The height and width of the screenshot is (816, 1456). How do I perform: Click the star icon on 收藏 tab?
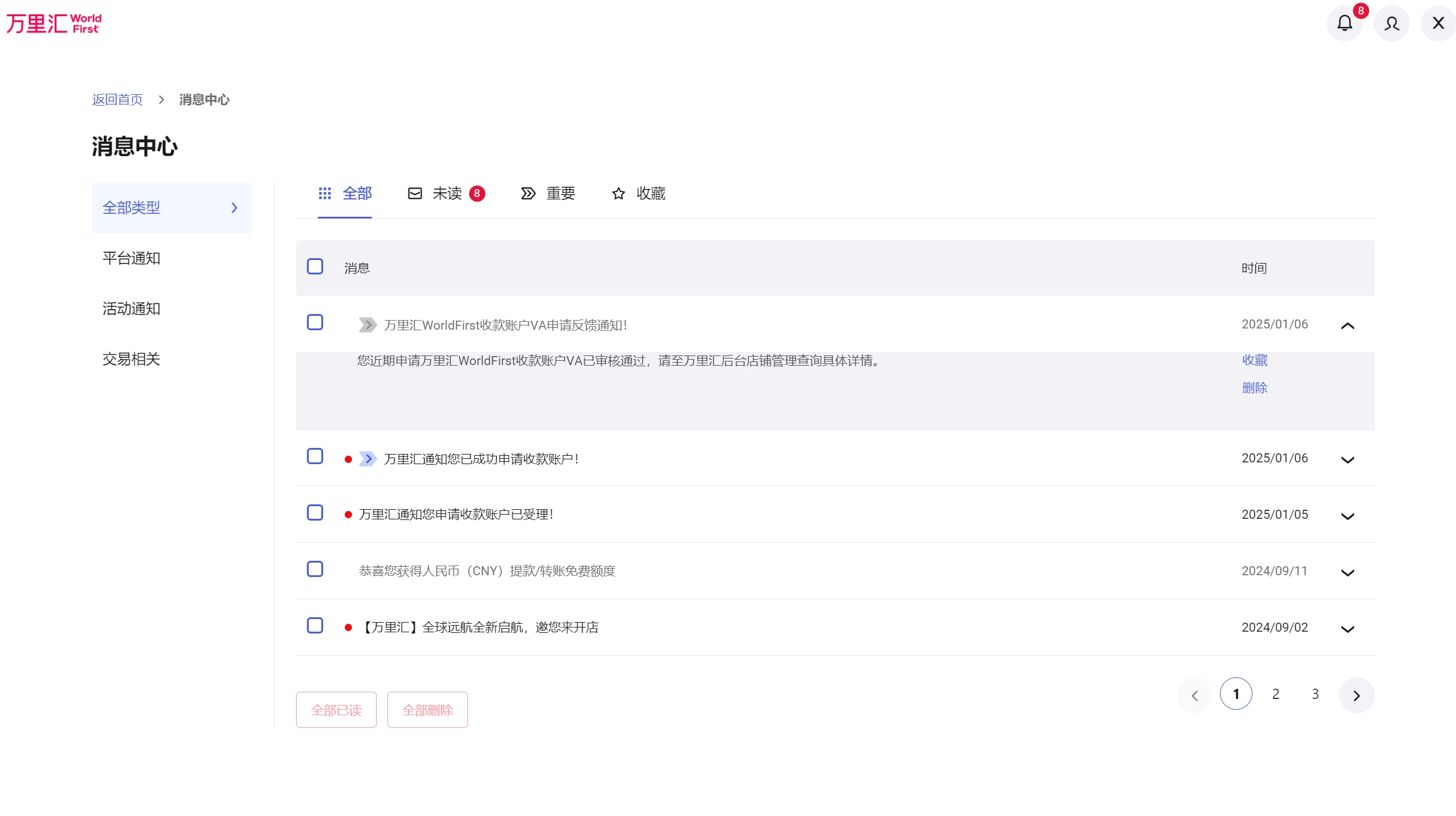(618, 193)
